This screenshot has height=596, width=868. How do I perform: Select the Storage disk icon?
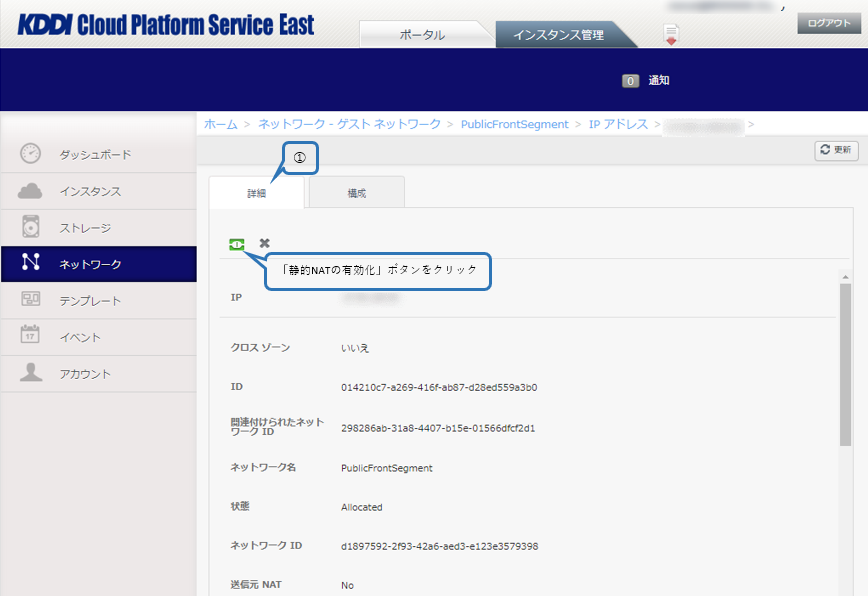click(30, 227)
